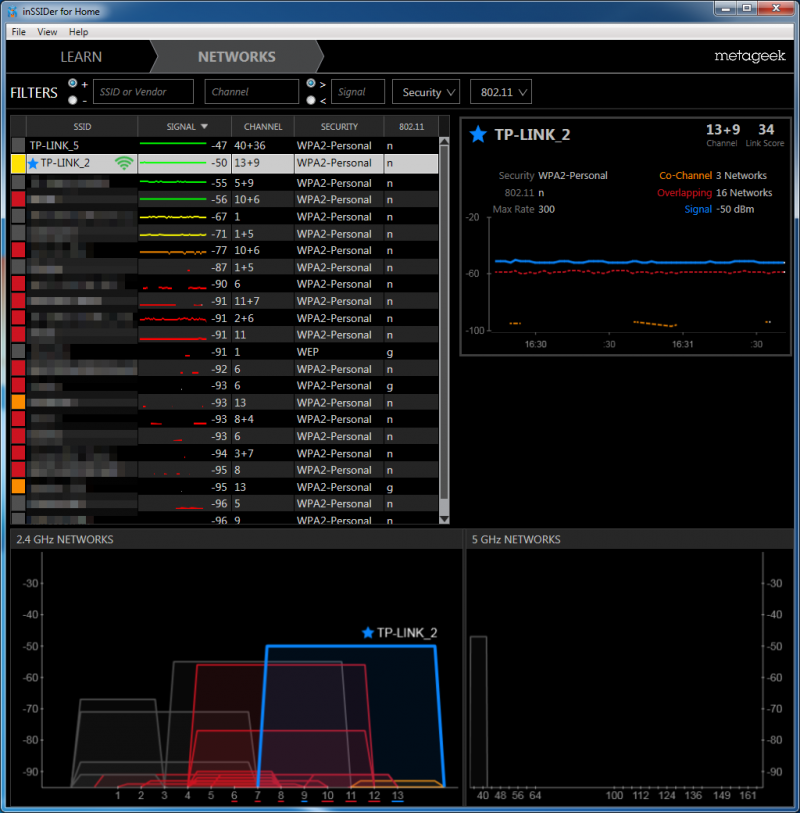The height and width of the screenshot is (813, 800).
Task: Click the blue star next to TP-LINK_2 row
Action: 33,164
